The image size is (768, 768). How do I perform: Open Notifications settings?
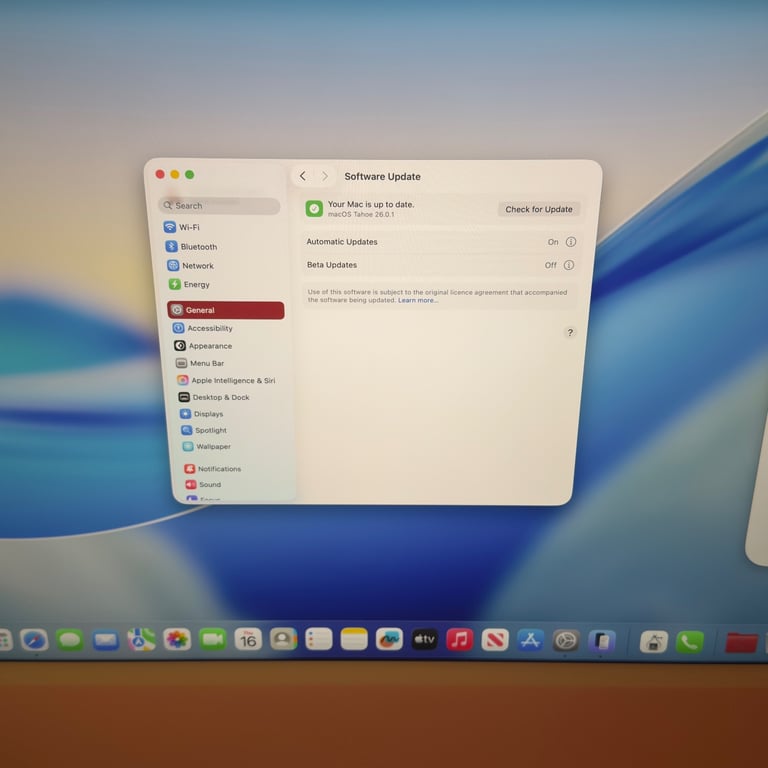(213, 469)
